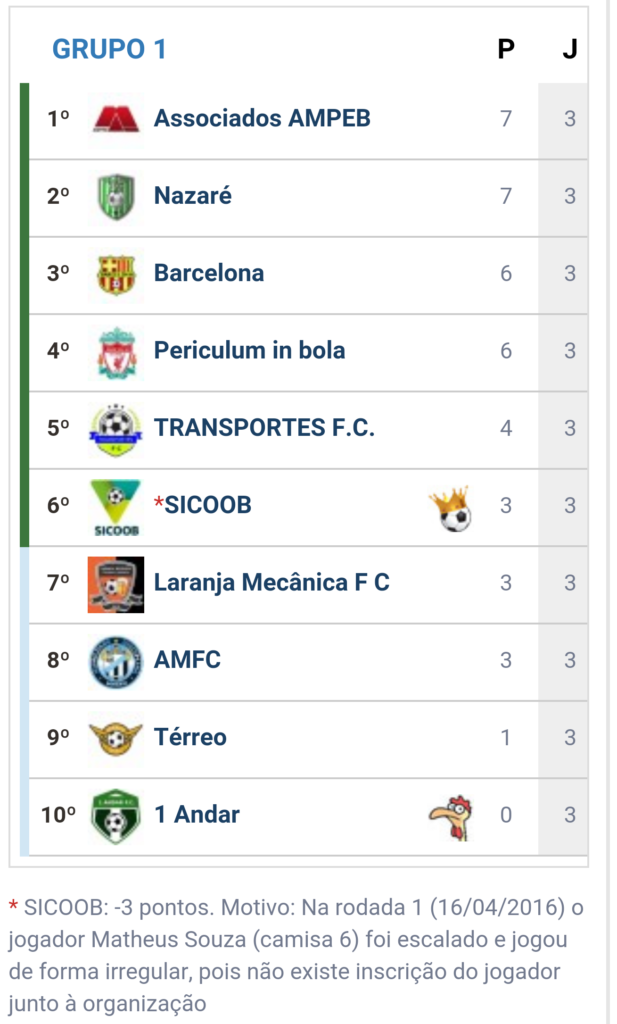Click the Barcelona club crest

click(116, 273)
